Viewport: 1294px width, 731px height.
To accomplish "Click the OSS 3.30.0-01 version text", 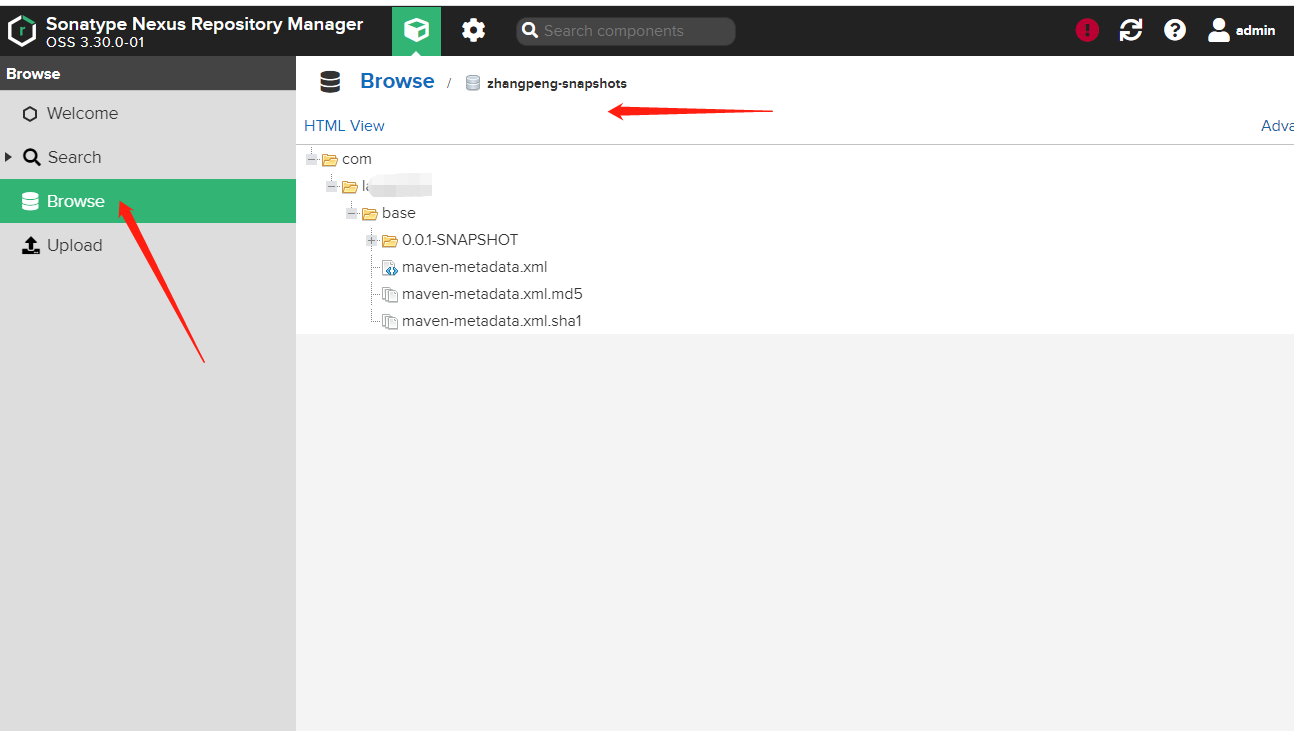I will coord(95,43).
